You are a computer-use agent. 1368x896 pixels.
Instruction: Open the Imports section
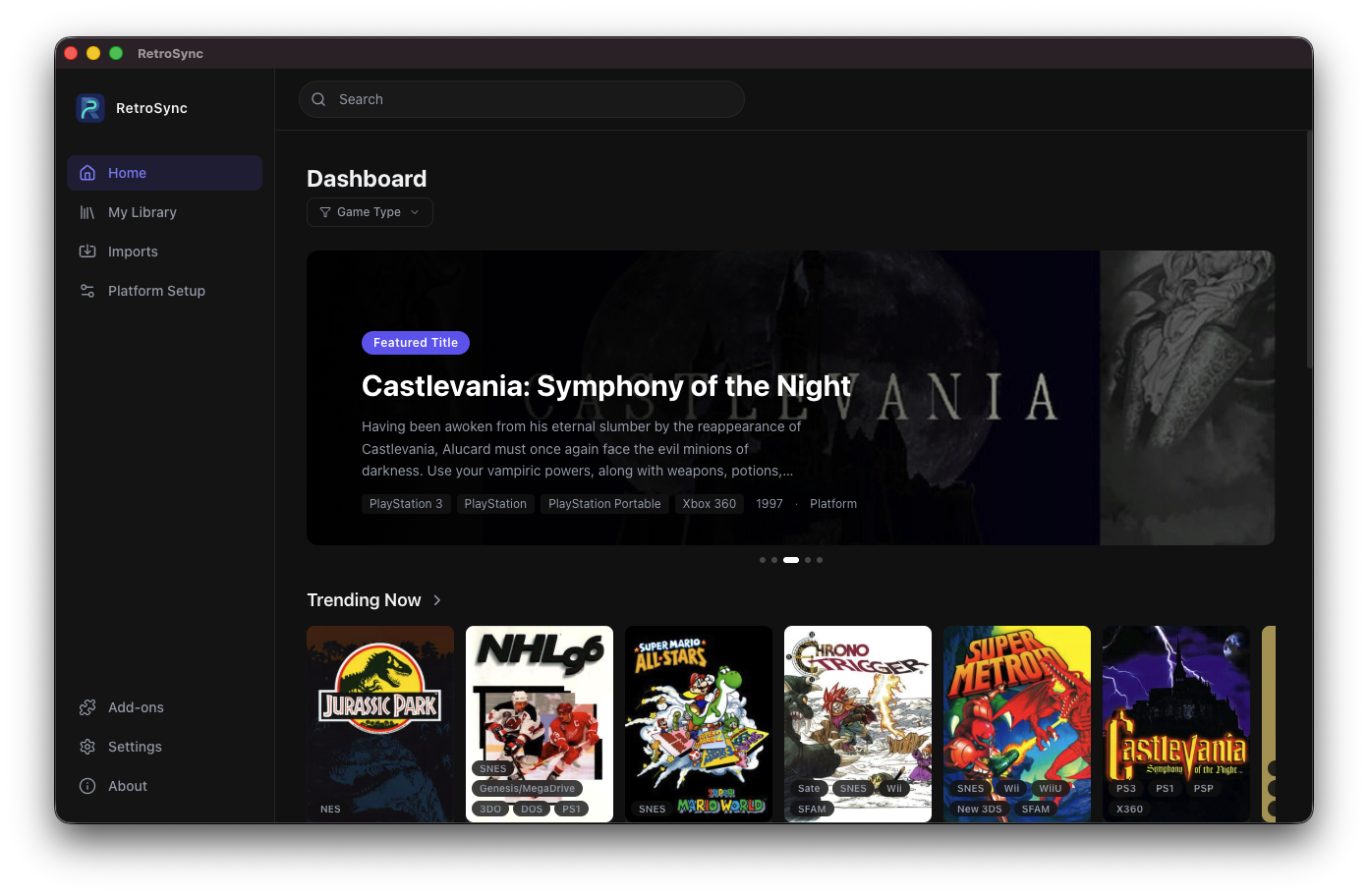pos(164,252)
